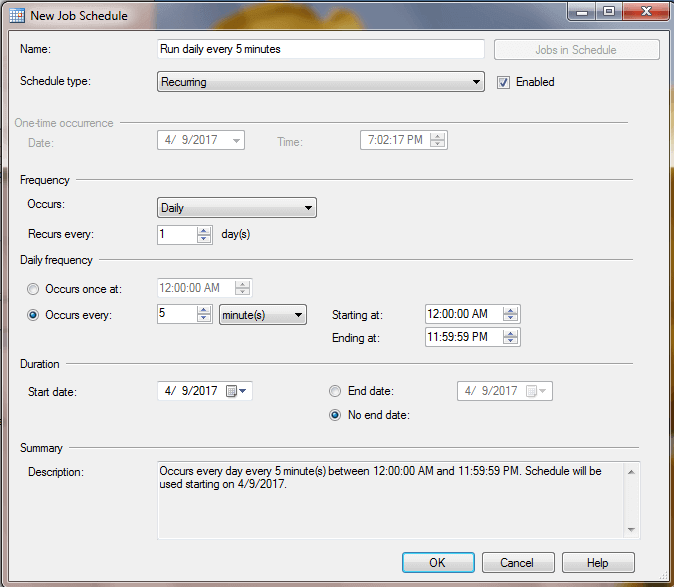This screenshot has height=587, width=674.
Task: Click the Start date value 4/9/2017
Action: point(191,391)
